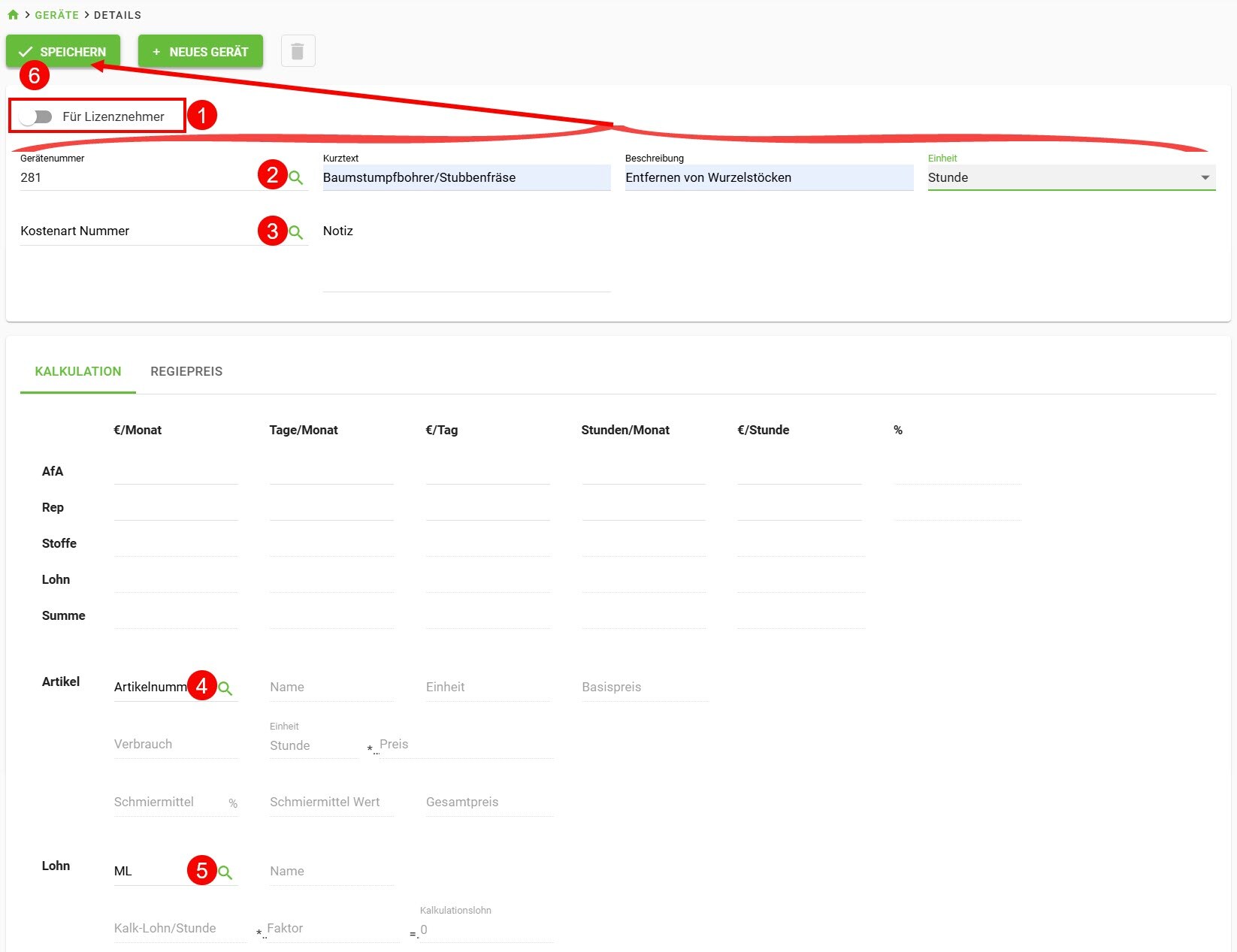The image size is (1237, 952).
Task: Click the Speichern button
Action: (63, 51)
